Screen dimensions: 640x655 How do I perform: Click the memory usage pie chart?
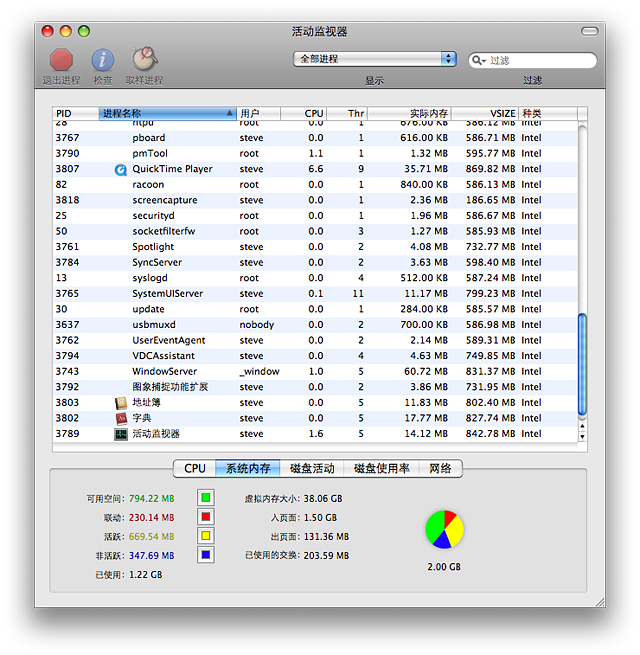pos(444,529)
